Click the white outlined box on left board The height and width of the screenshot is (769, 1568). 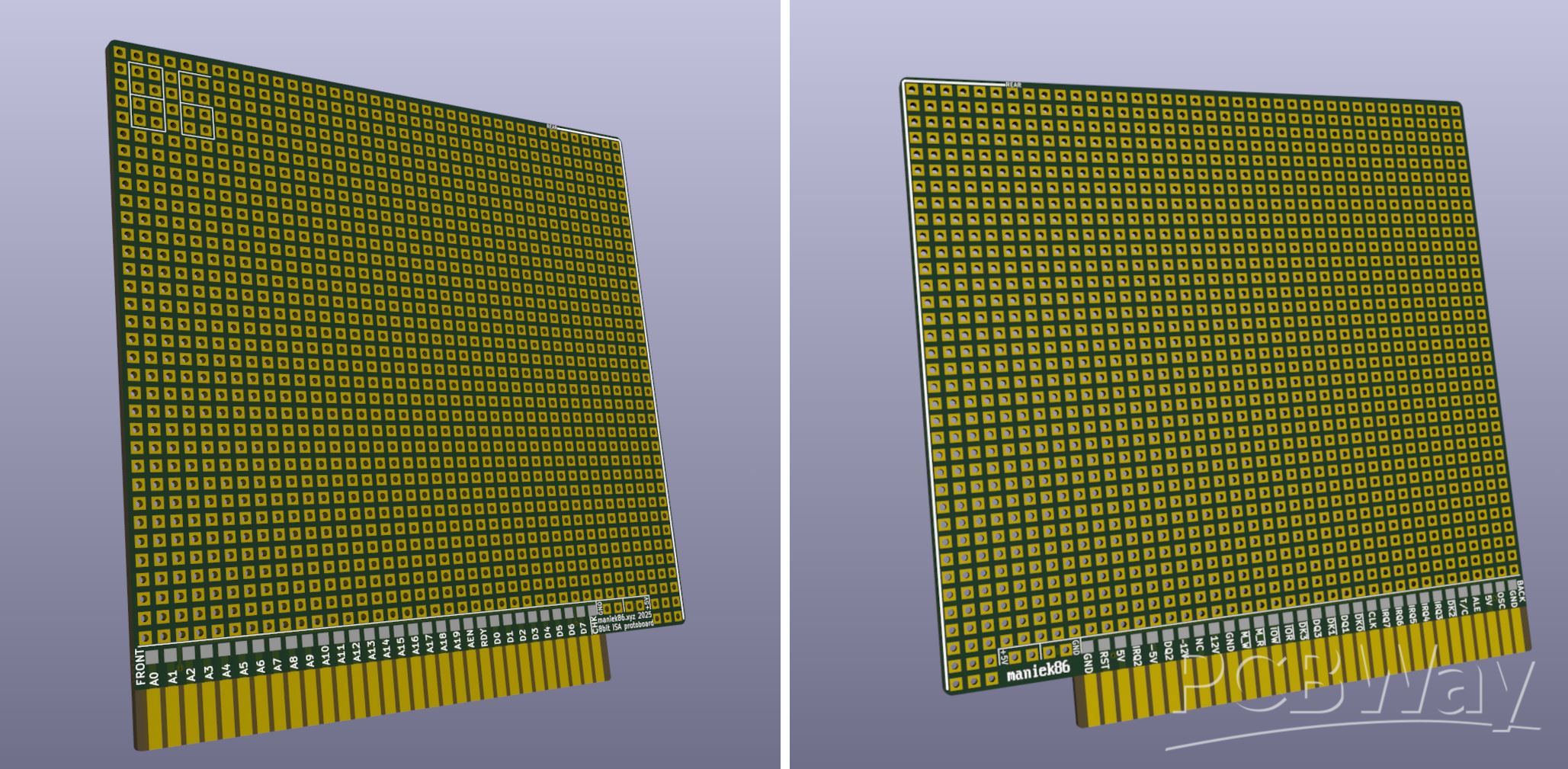(x=146, y=96)
